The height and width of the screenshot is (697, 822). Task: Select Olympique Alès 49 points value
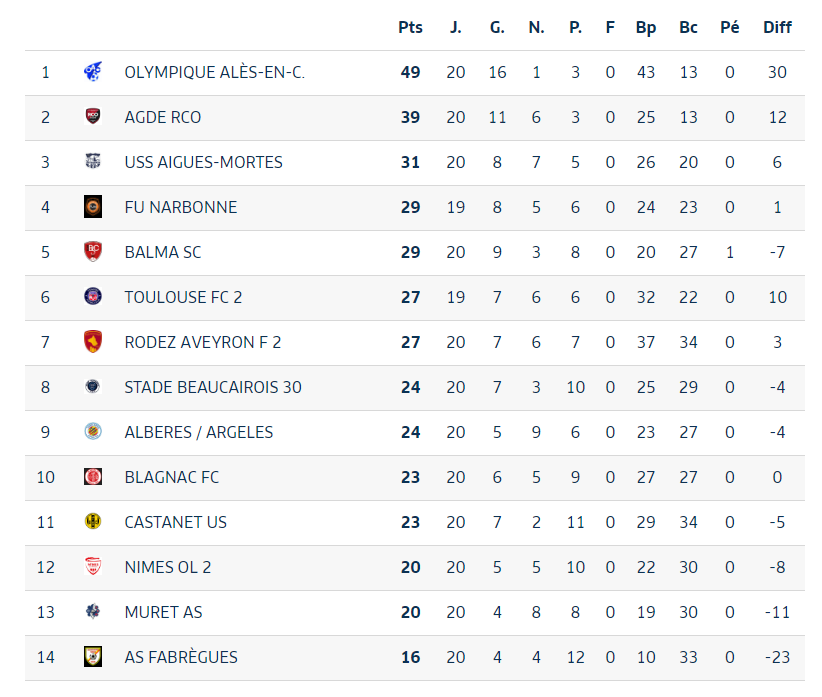[410, 72]
